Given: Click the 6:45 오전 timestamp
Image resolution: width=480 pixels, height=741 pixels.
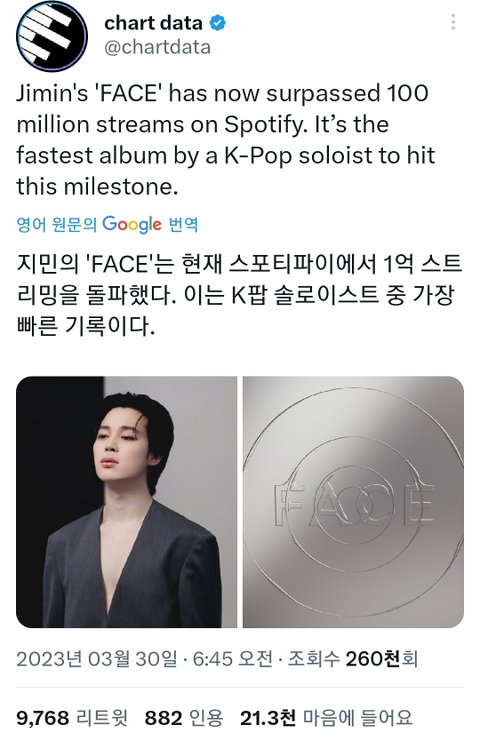Looking at the screenshot, I should click(x=232, y=658).
